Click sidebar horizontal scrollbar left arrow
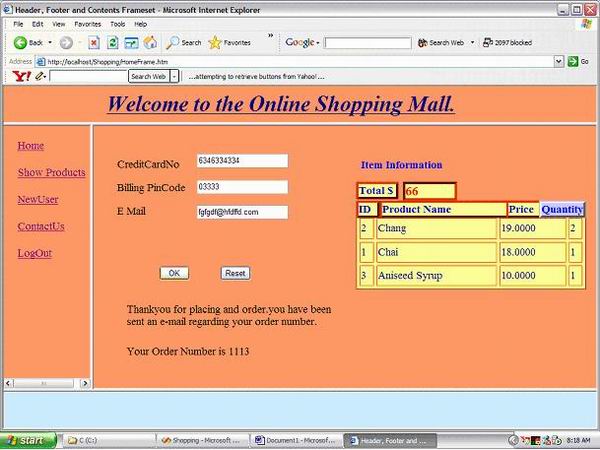The width and height of the screenshot is (600, 450). click(8, 383)
